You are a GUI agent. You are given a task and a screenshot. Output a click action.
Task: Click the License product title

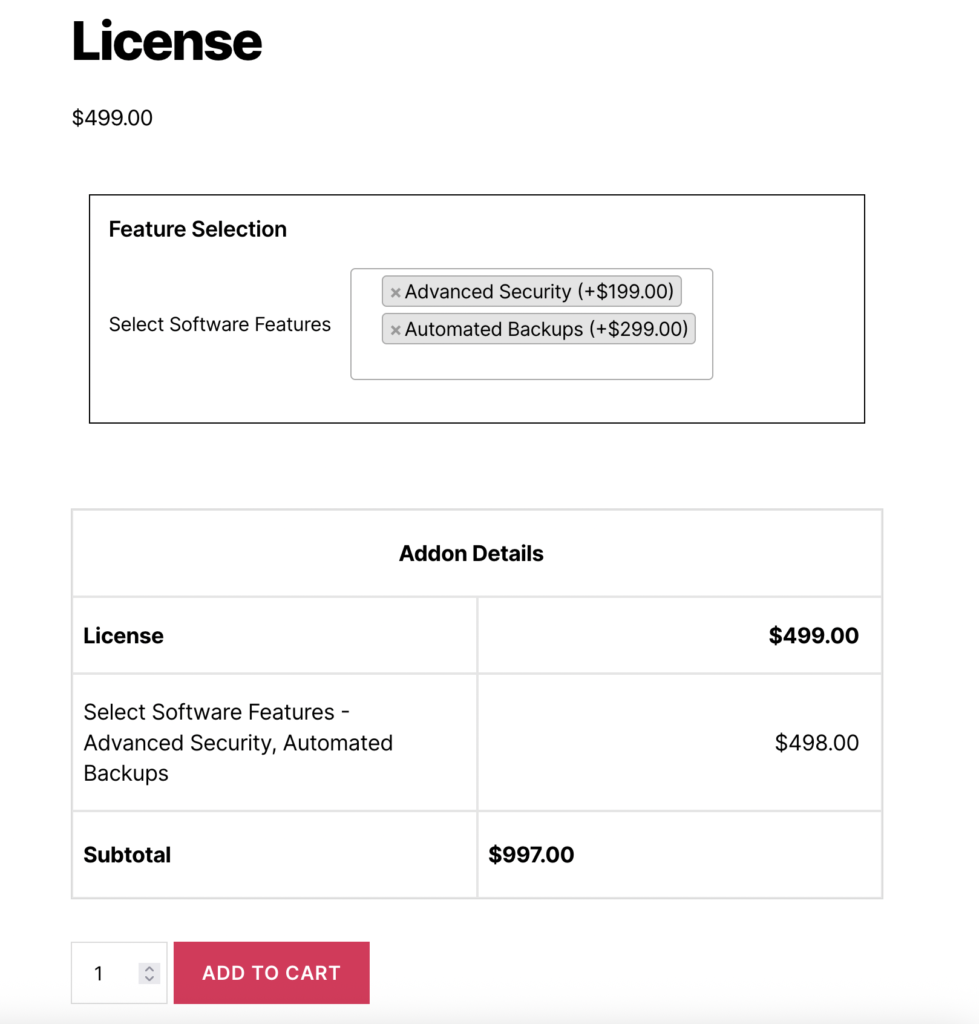(x=167, y=42)
